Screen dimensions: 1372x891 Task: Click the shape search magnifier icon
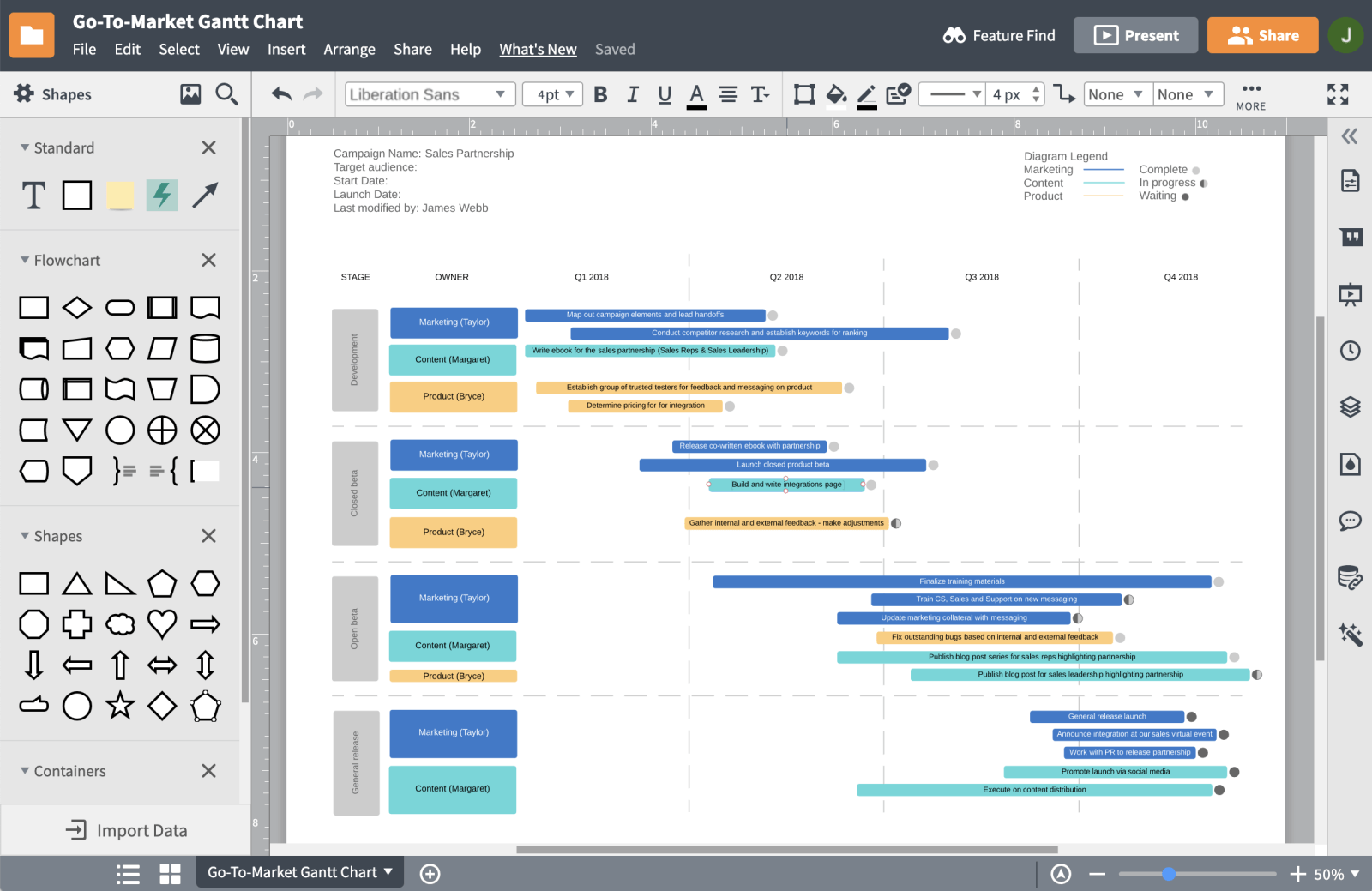[226, 94]
